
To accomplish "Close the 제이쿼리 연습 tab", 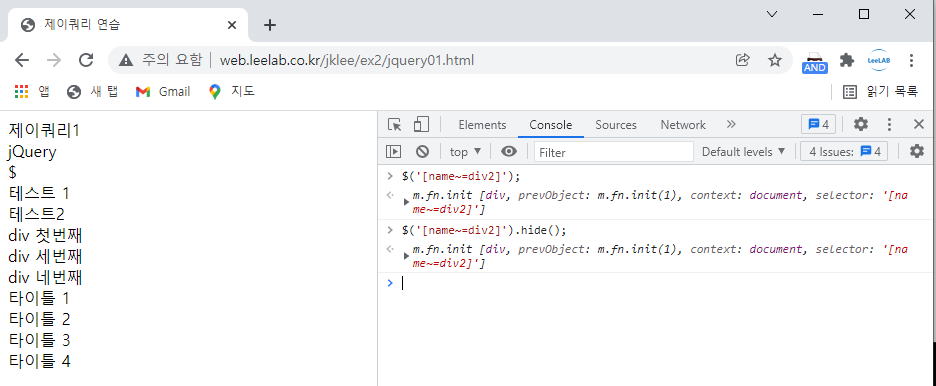I will (232, 25).
